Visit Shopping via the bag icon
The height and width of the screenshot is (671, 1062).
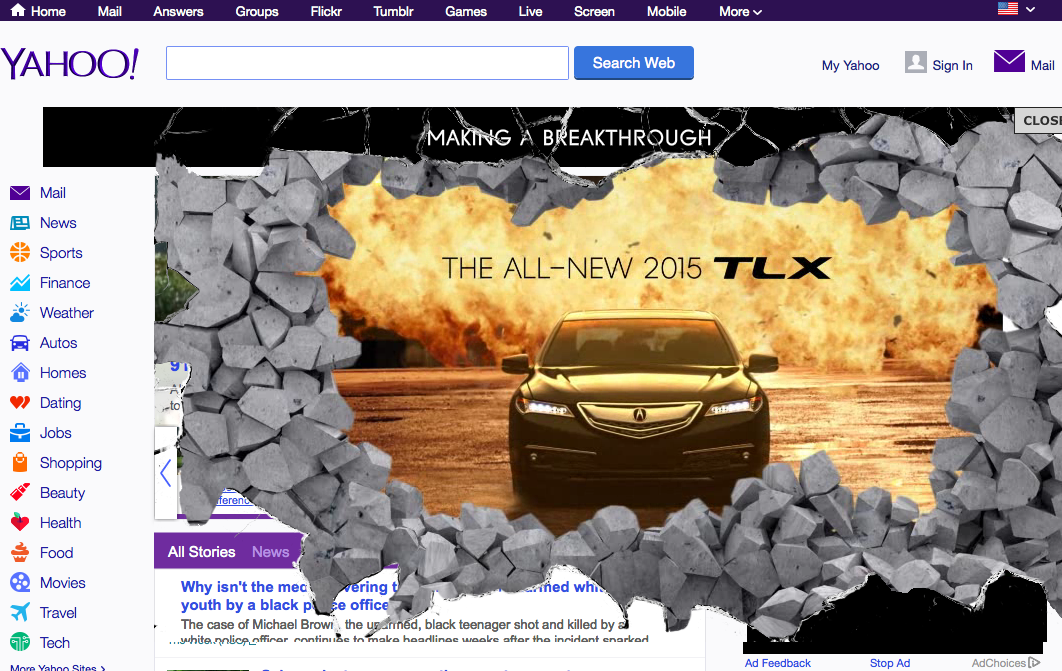(21, 462)
